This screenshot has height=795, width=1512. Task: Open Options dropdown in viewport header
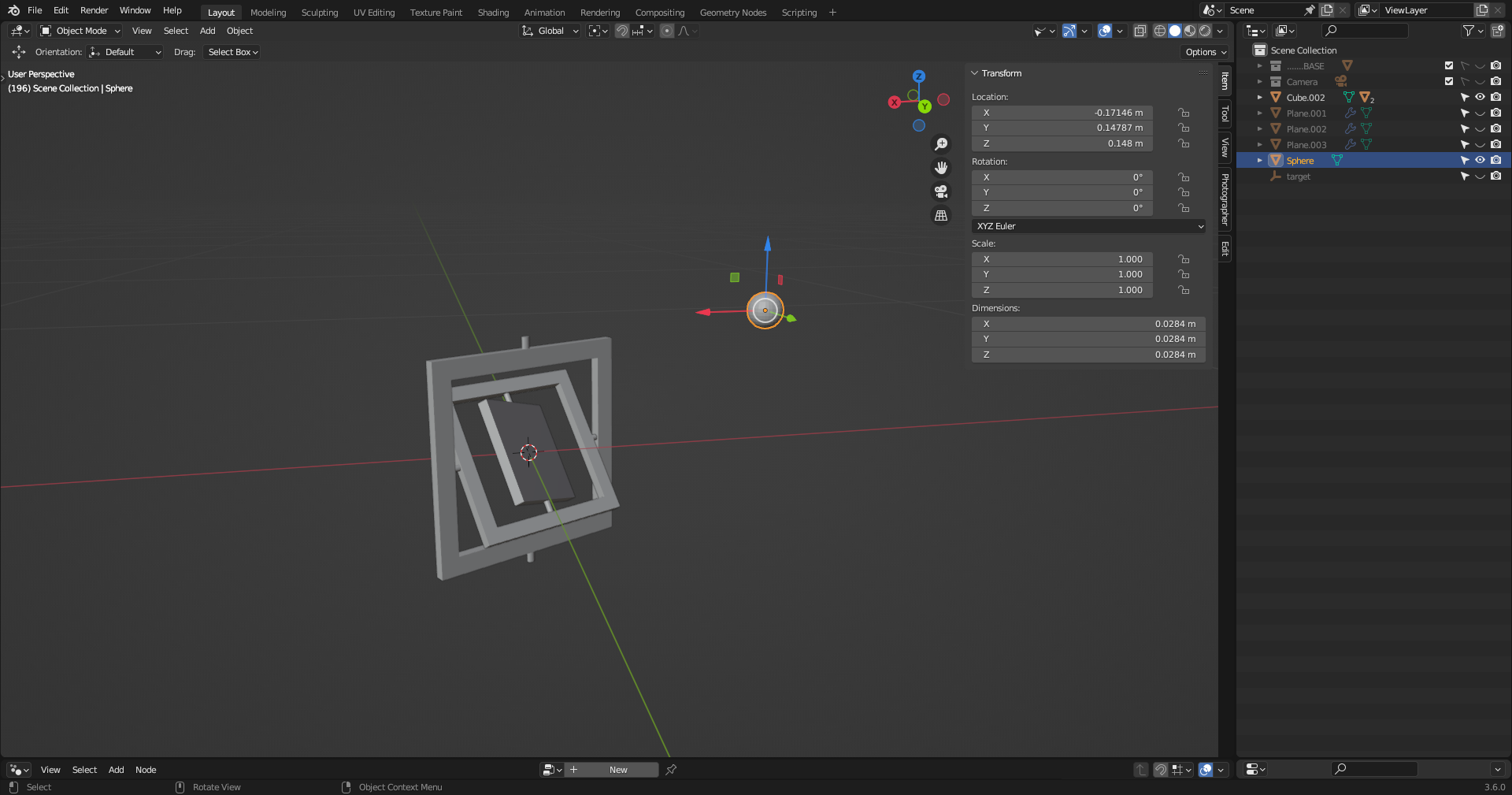1206,52
